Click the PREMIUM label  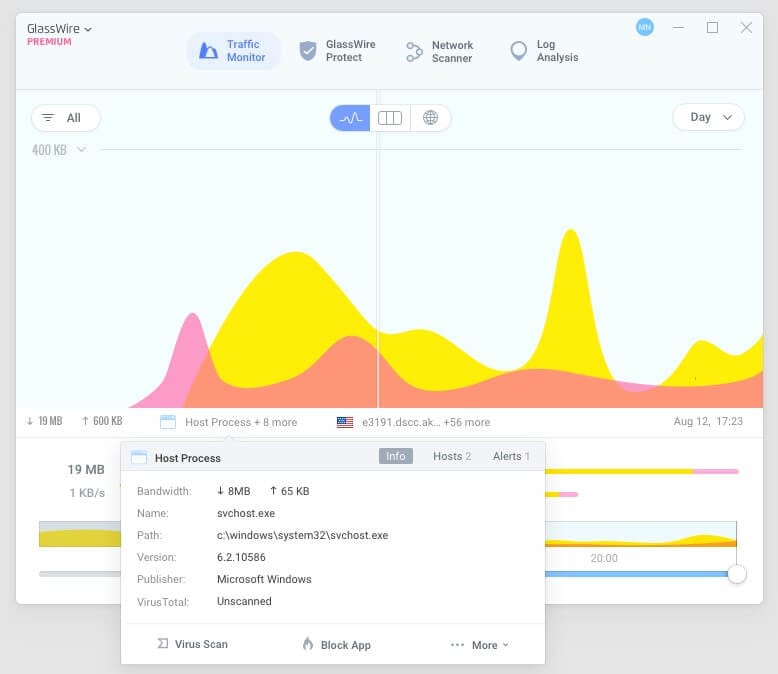[x=49, y=42]
